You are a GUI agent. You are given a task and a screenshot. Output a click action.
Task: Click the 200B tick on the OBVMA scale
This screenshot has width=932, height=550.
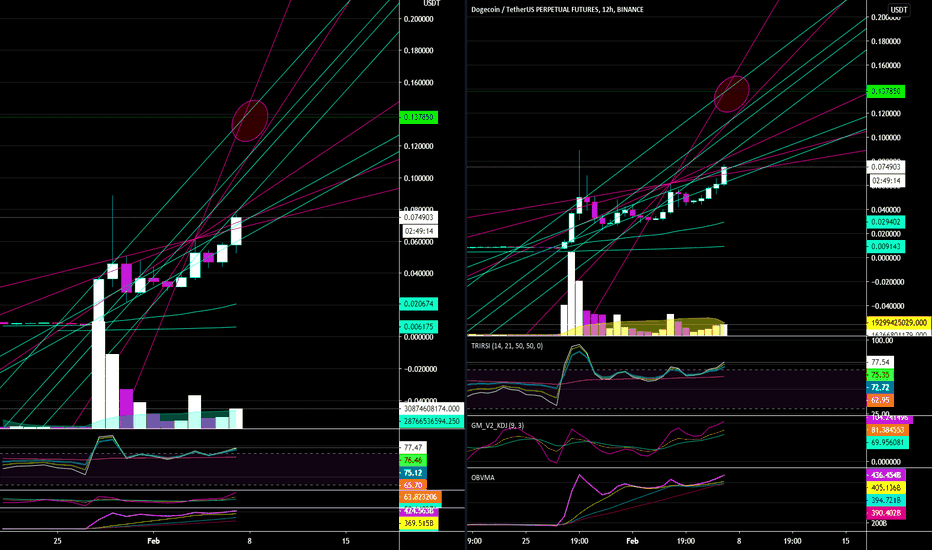[x=879, y=523]
